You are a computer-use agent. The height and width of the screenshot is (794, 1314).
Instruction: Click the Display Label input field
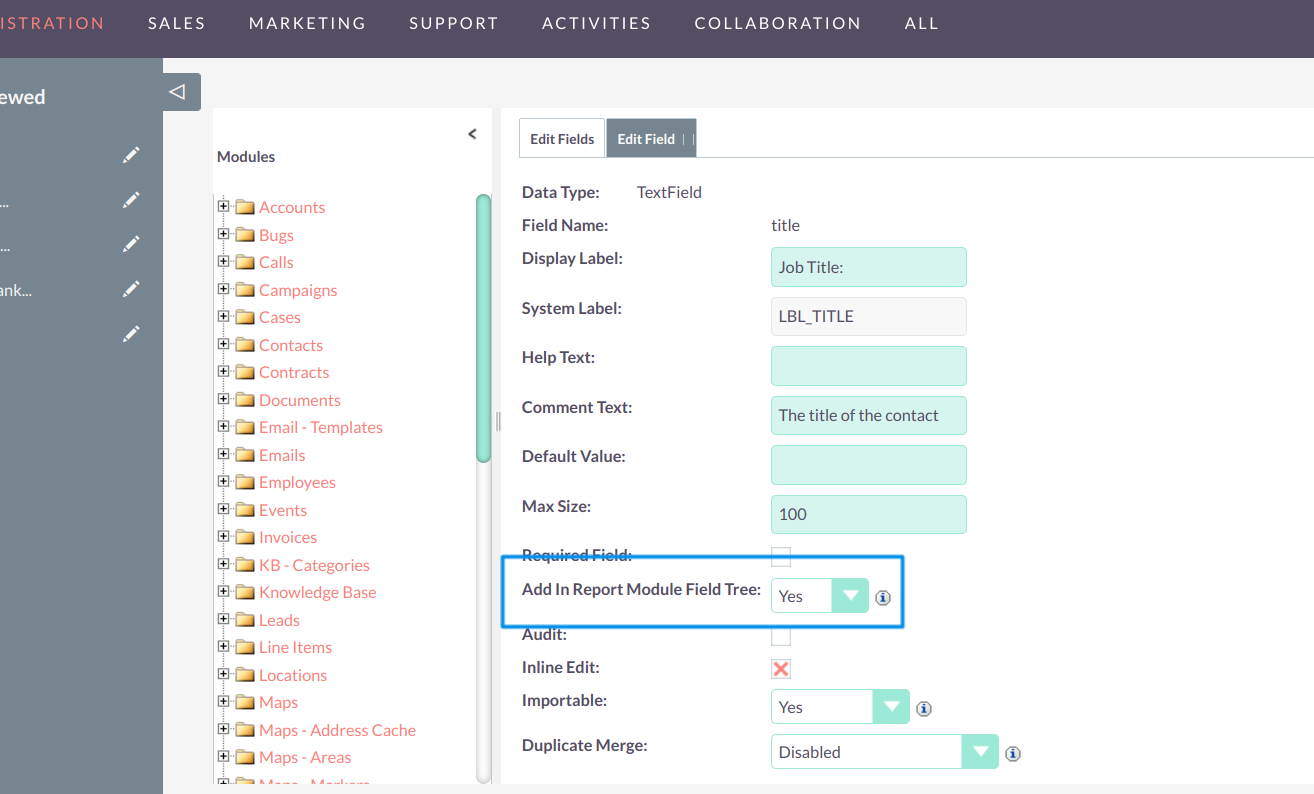coord(869,267)
